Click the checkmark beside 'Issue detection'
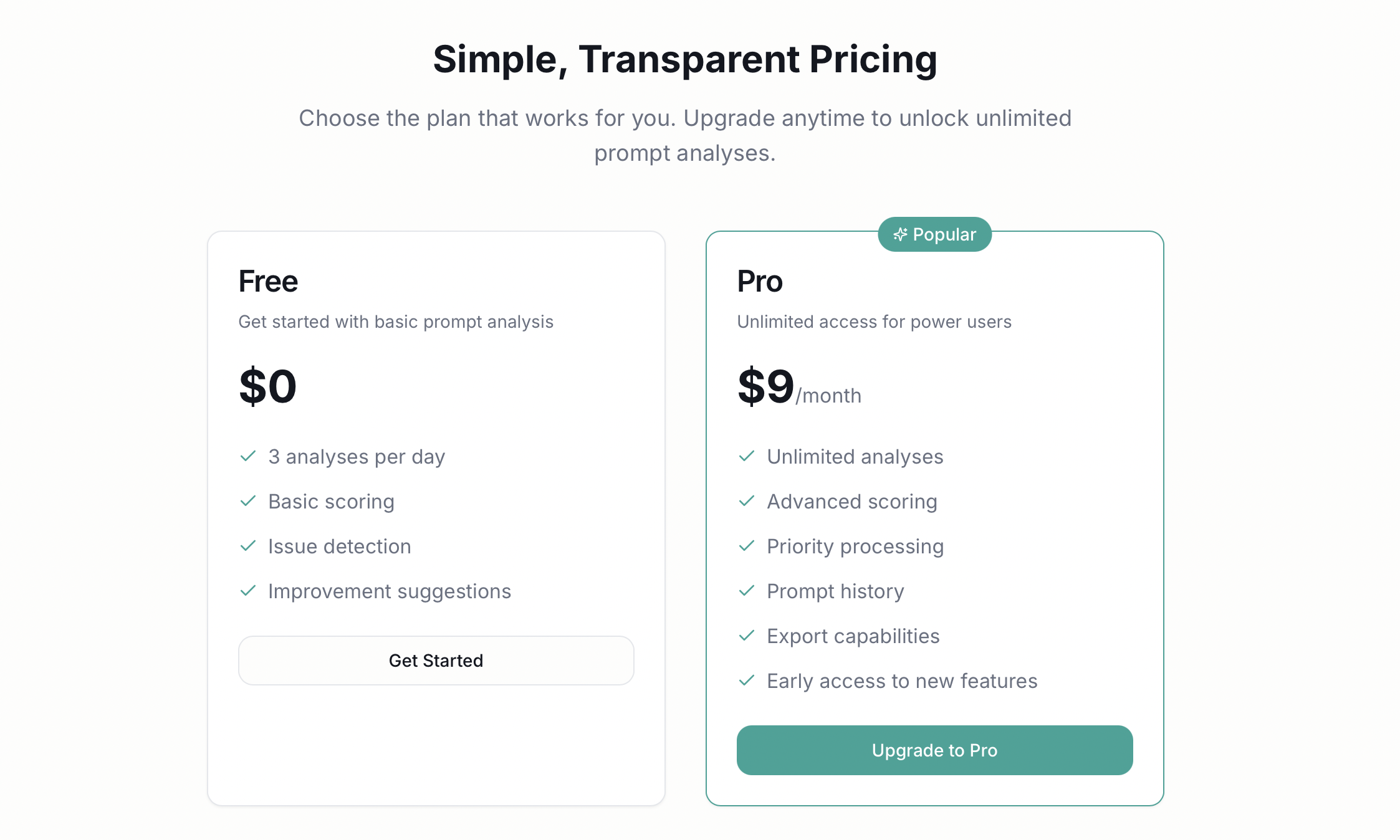The width and height of the screenshot is (1400, 840). coord(248,546)
